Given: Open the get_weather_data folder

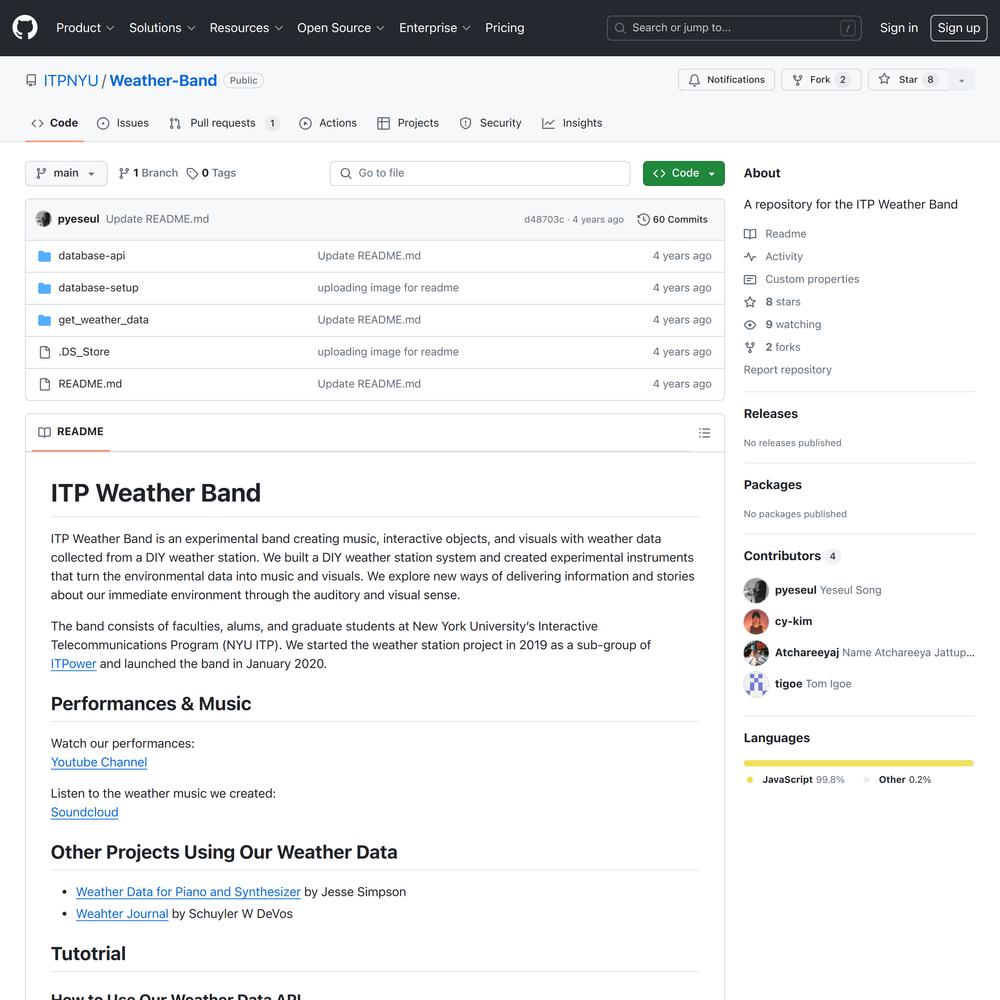Looking at the screenshot, I should pos(103,320).
